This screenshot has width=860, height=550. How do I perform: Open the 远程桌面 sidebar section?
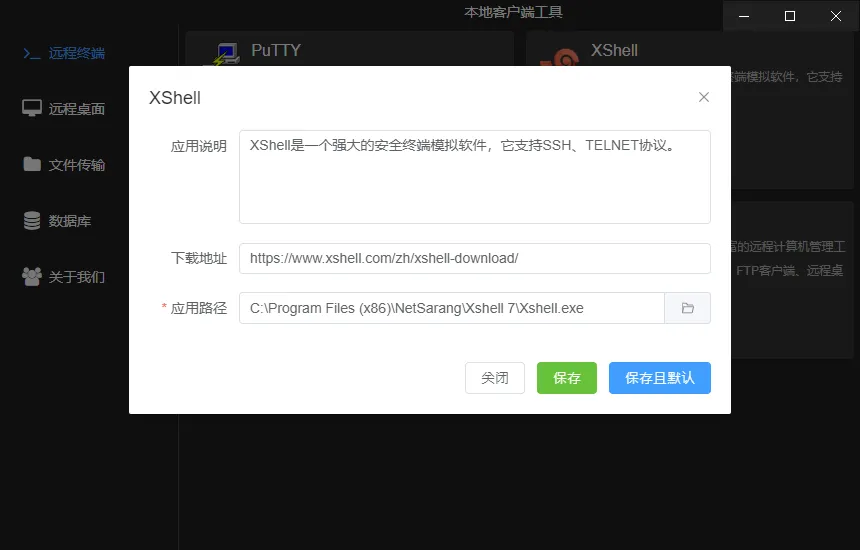[x=64, y=109]
